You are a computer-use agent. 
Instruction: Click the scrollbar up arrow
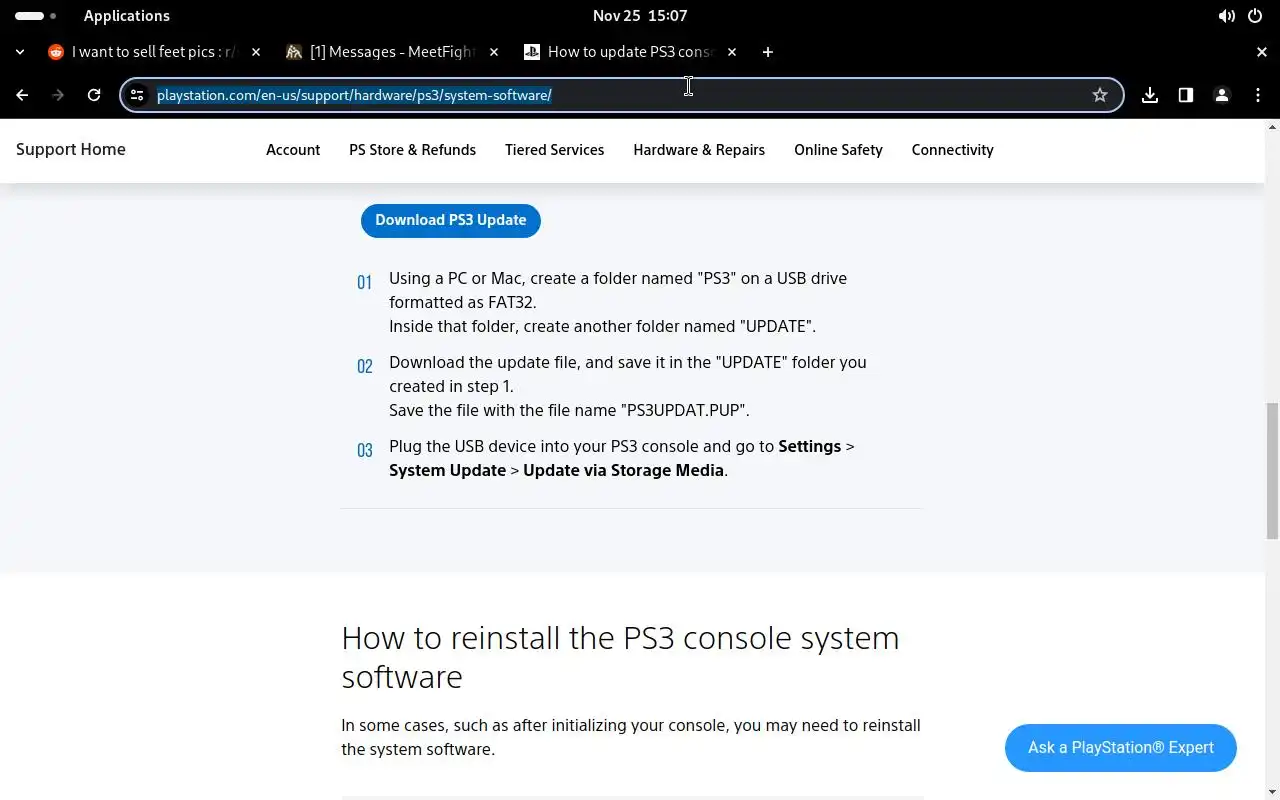click(x=1272, y=127)
